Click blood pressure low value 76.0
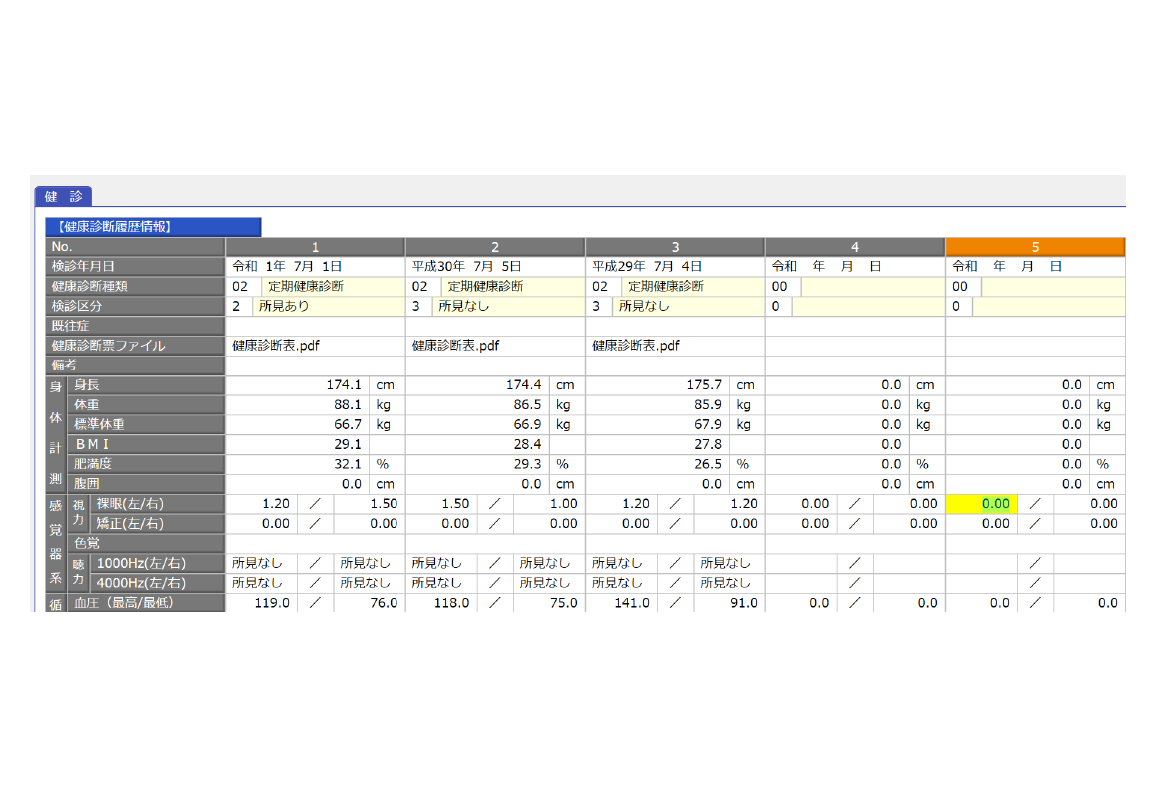Screen dimensions: 1156x796 (369, 603)
